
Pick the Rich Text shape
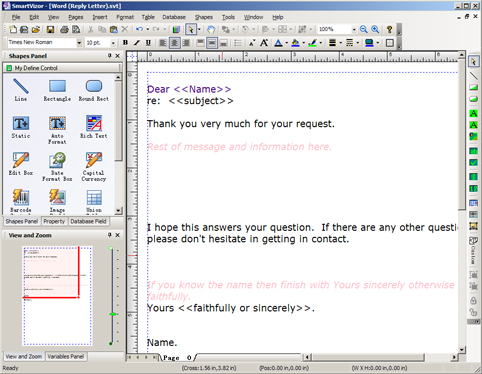94,123
